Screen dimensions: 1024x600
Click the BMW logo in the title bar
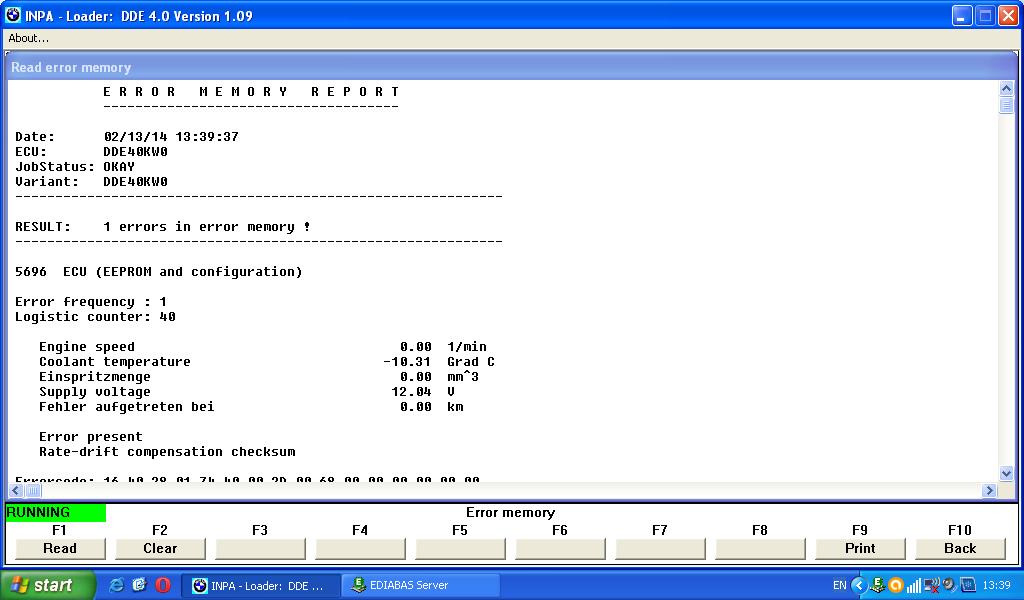point(13,16)
